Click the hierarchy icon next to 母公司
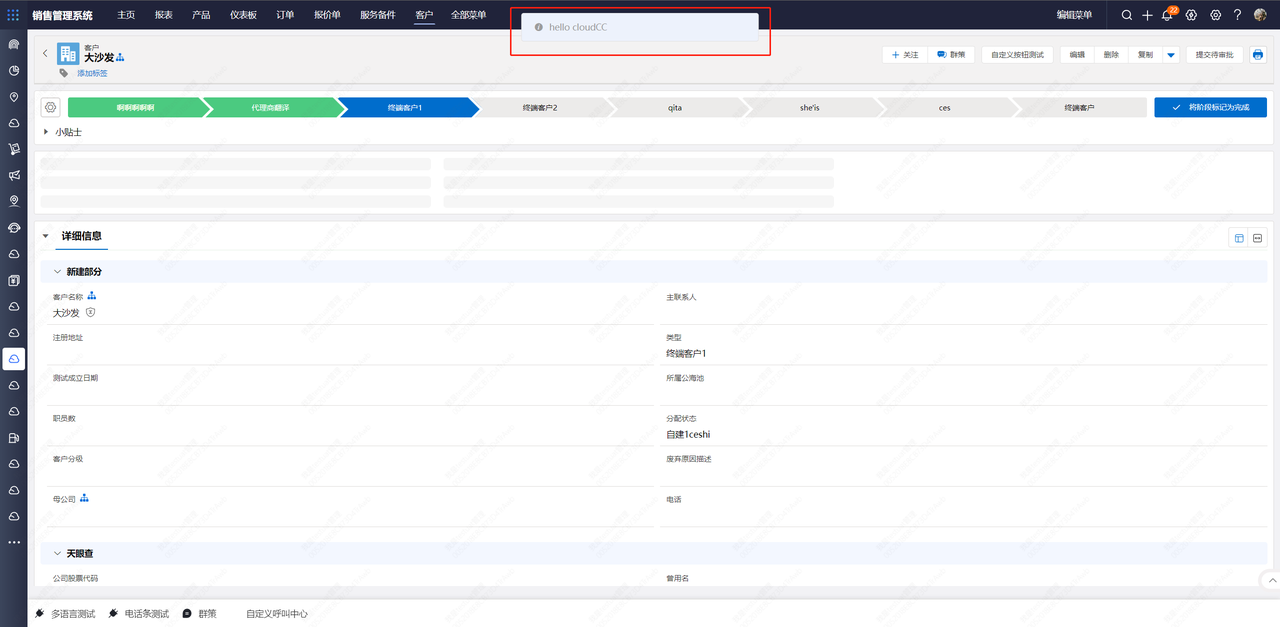 tap(85, 498)
